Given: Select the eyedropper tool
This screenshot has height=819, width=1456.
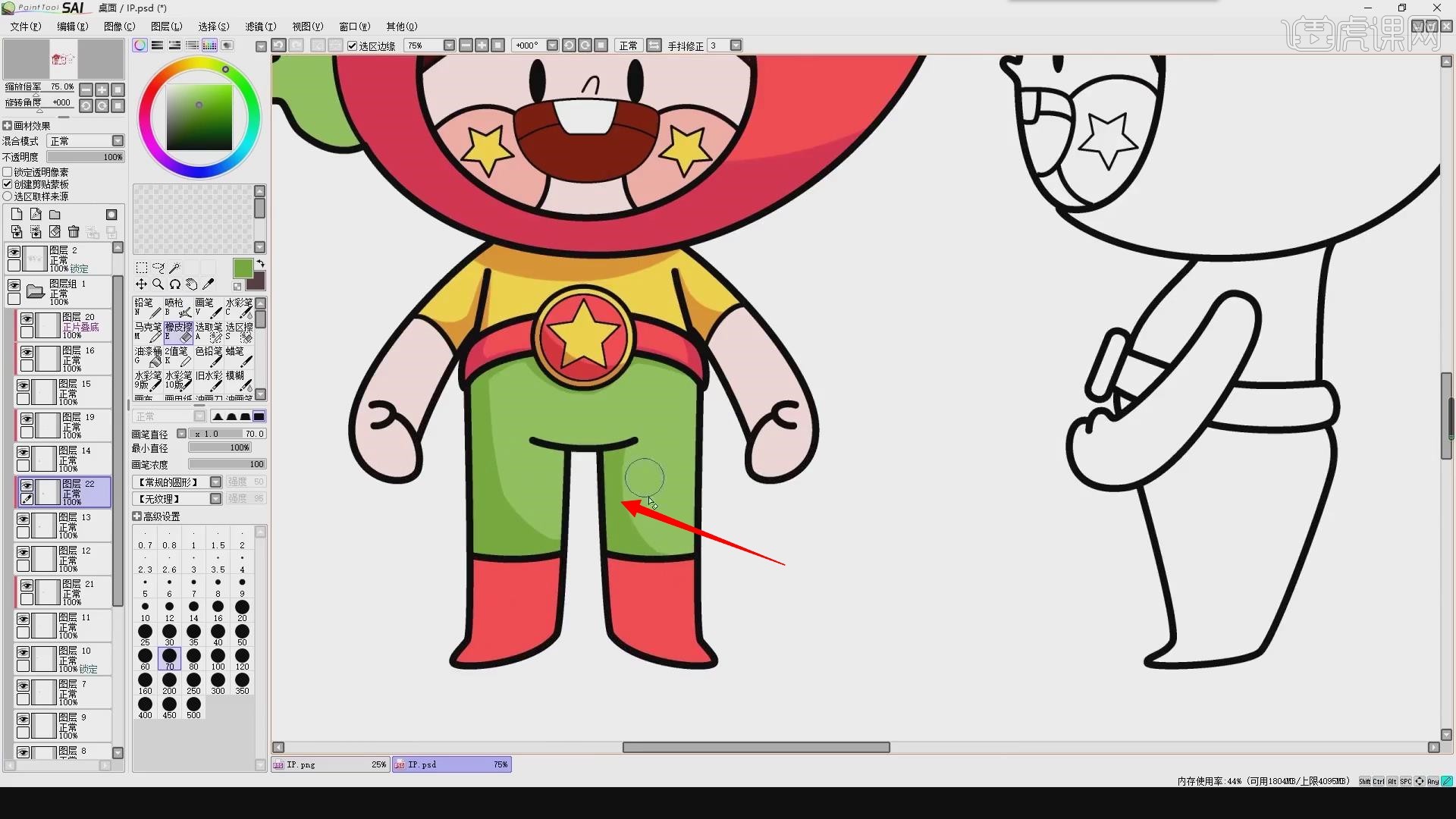Looking at the screenshot, I should pos(209,284).
